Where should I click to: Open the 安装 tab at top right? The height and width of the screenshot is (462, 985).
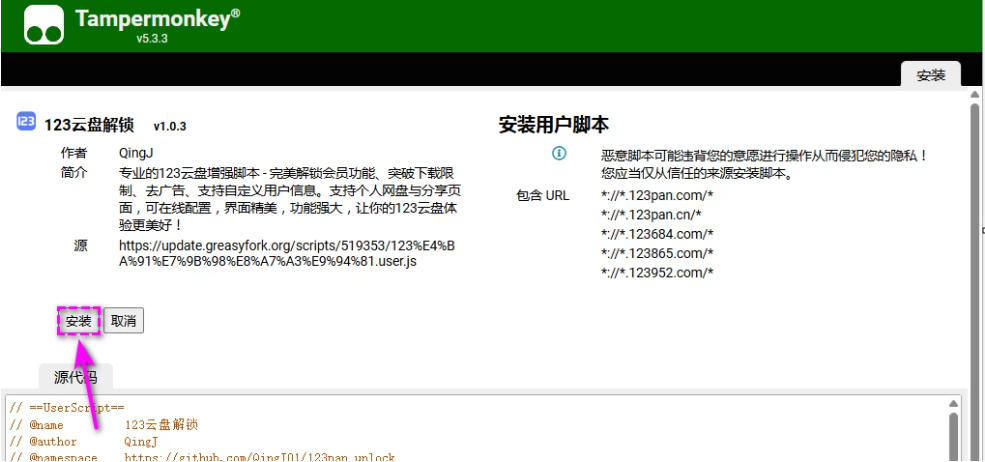930,75
